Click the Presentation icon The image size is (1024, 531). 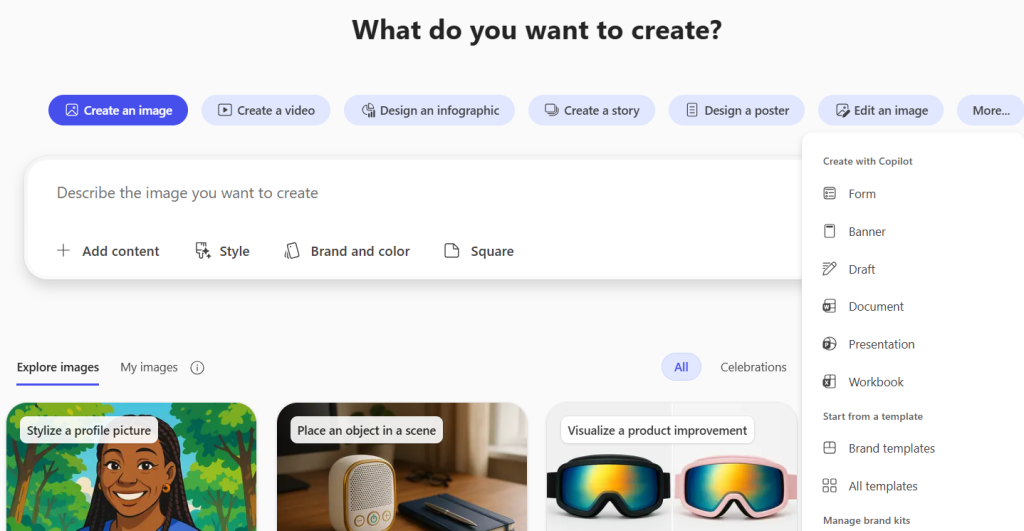[x=829, y=344]
